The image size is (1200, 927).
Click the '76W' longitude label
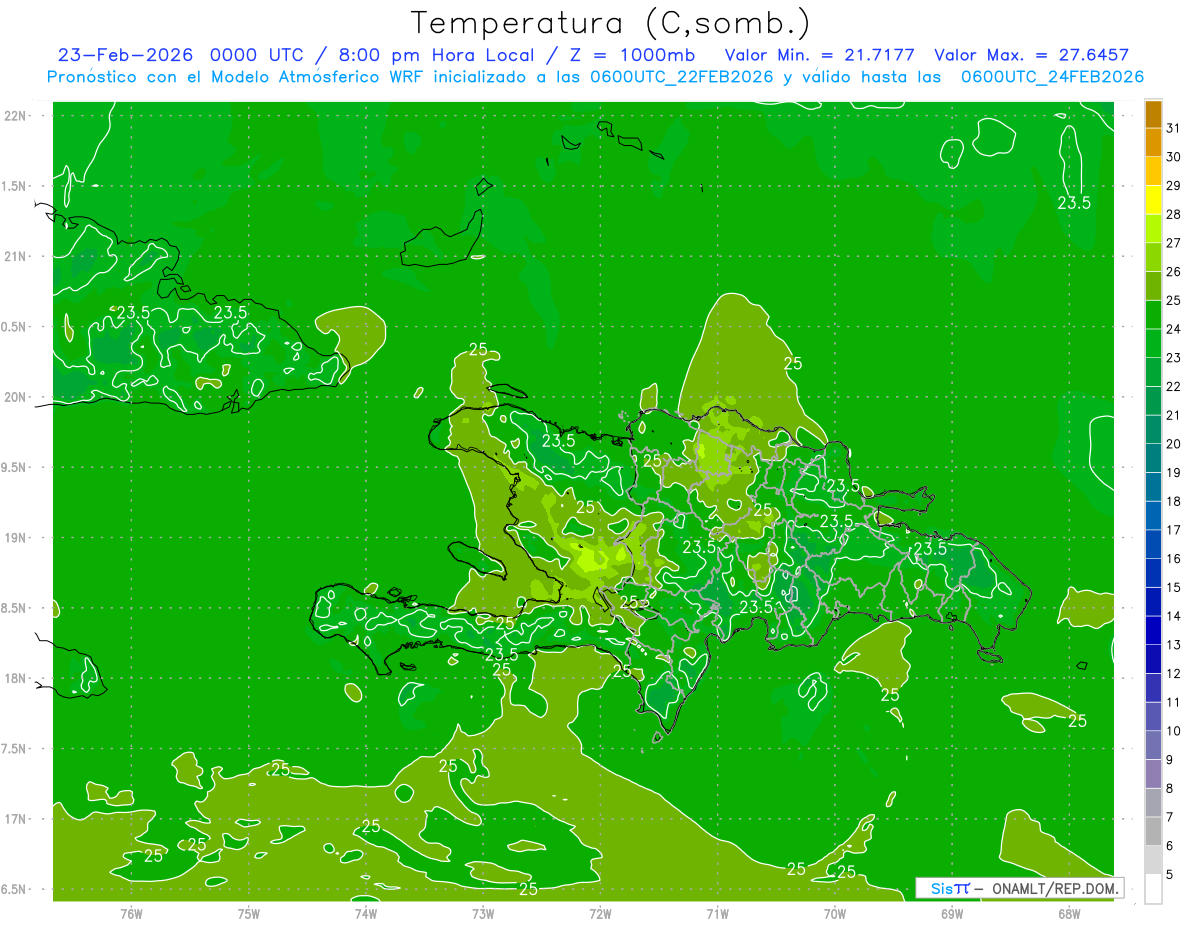click(x=131, y=913)
